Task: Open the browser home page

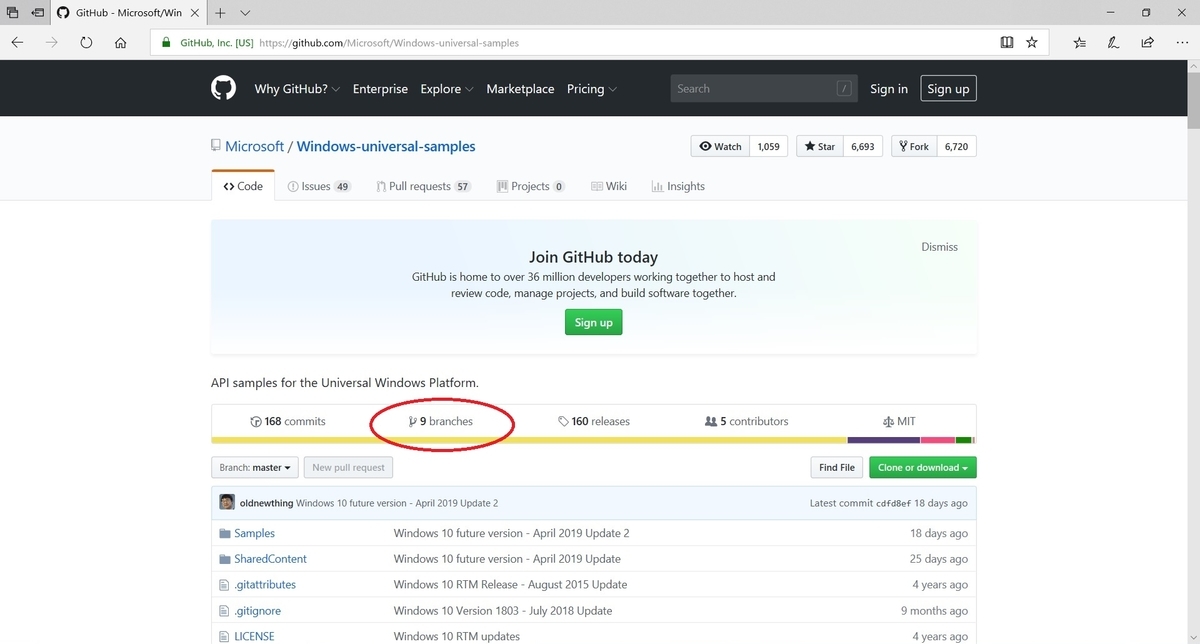Action: tap(121, 43)
